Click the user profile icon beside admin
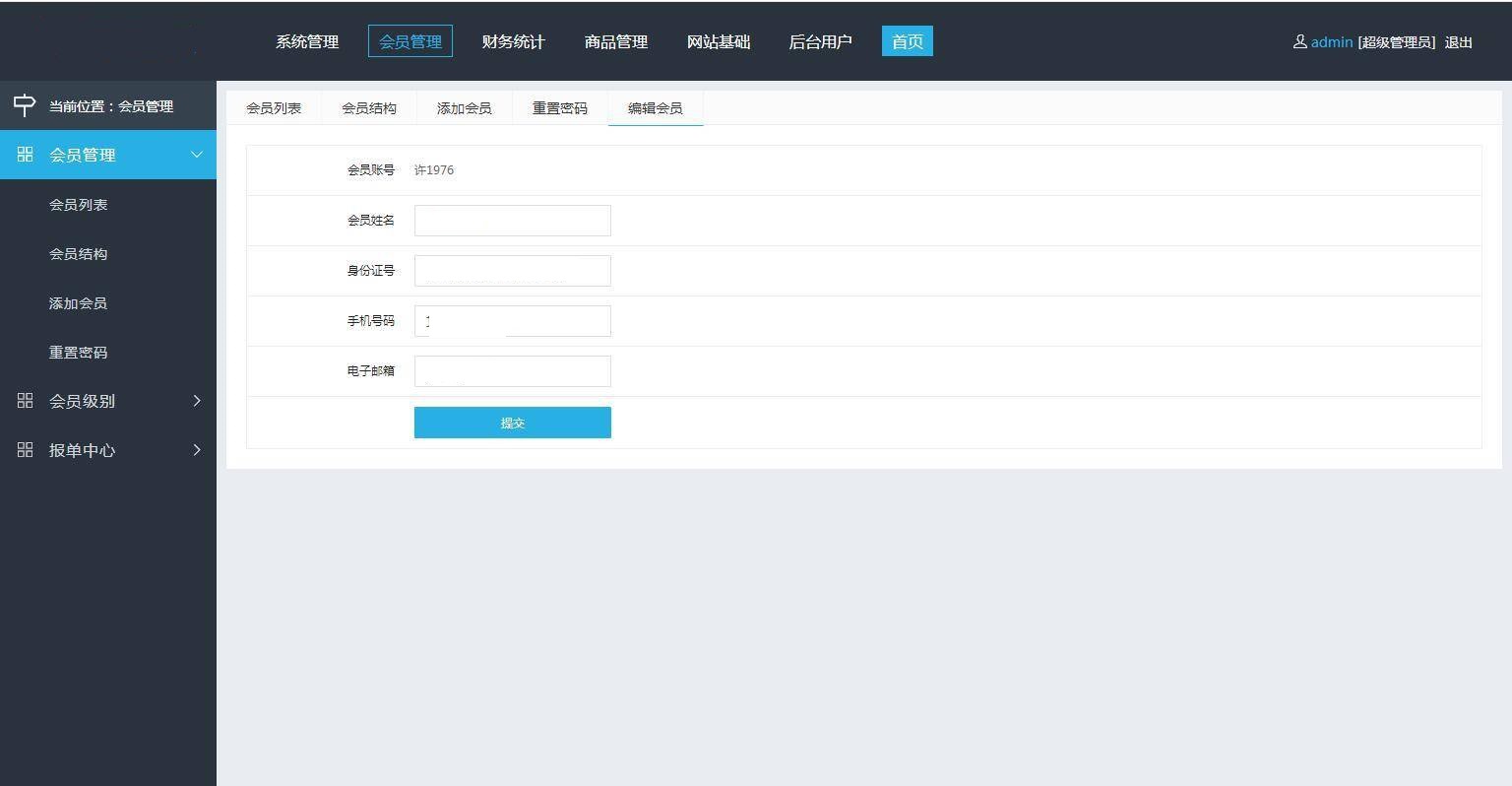Image resolution: width=1512 pixels, height=786 pixels. click(x=1299, y=41)
